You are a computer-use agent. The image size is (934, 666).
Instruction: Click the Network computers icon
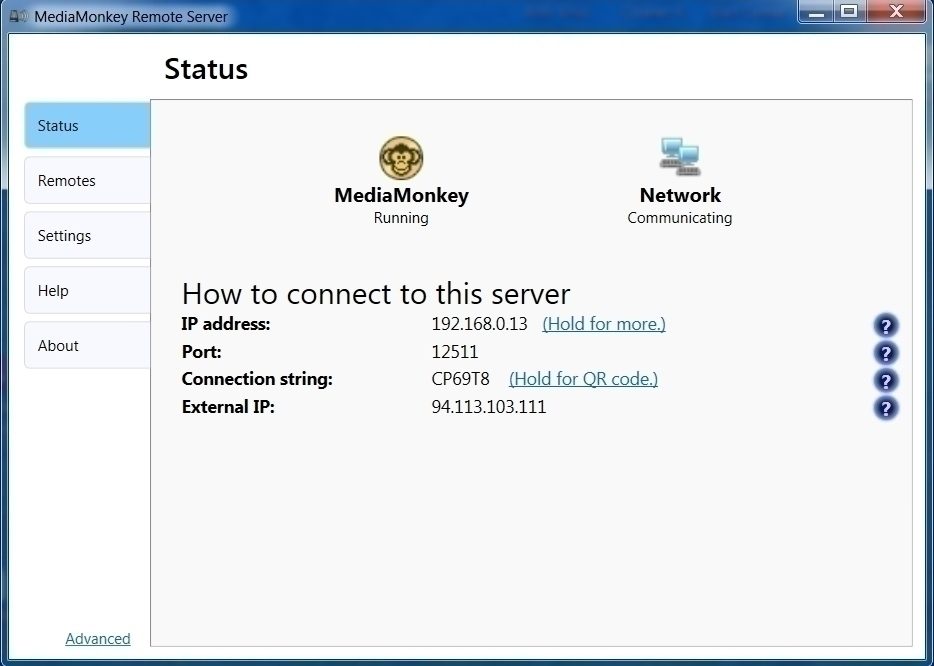(x=680, y=156)
